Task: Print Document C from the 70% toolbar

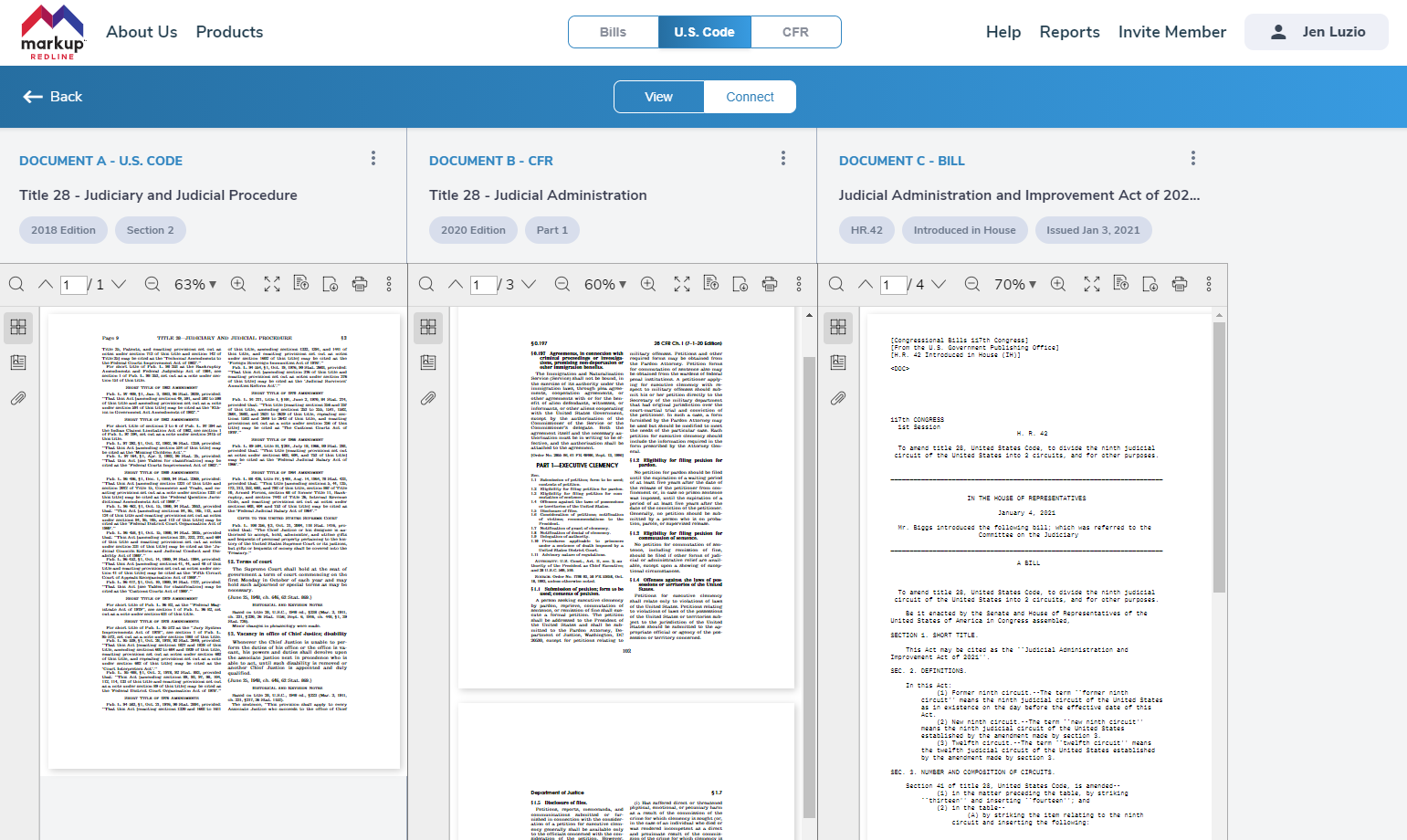Action: pyautogui.click(x=1180, y=284)
